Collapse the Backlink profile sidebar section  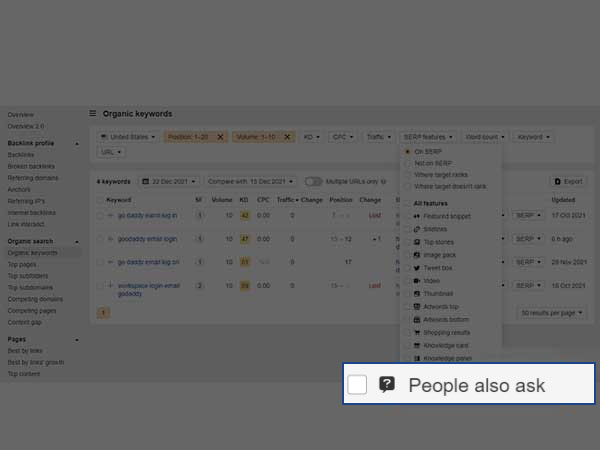click(x=77, y=143)
